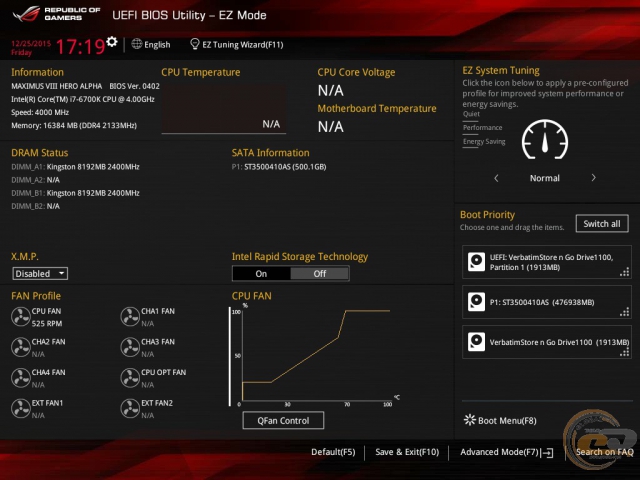Image resolution: width=640 pixels, height=480 pixels.
Task: Select the Energy Saving tuning profile label
Action: click(x=484, y=142)
